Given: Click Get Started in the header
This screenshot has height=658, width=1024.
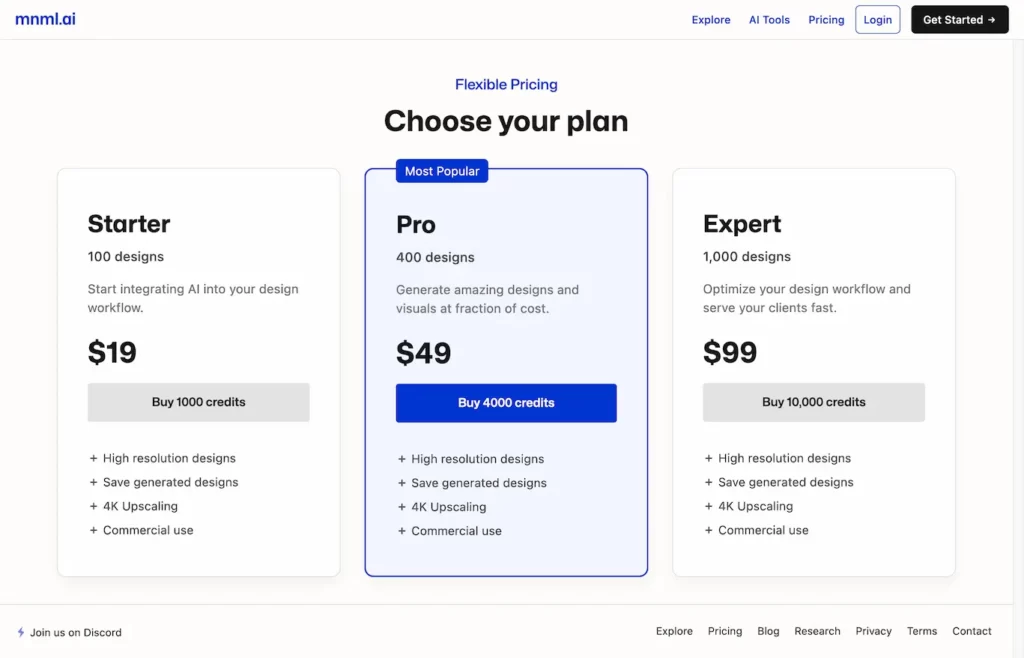Looking at the screenshot, I should coord(959,19).
